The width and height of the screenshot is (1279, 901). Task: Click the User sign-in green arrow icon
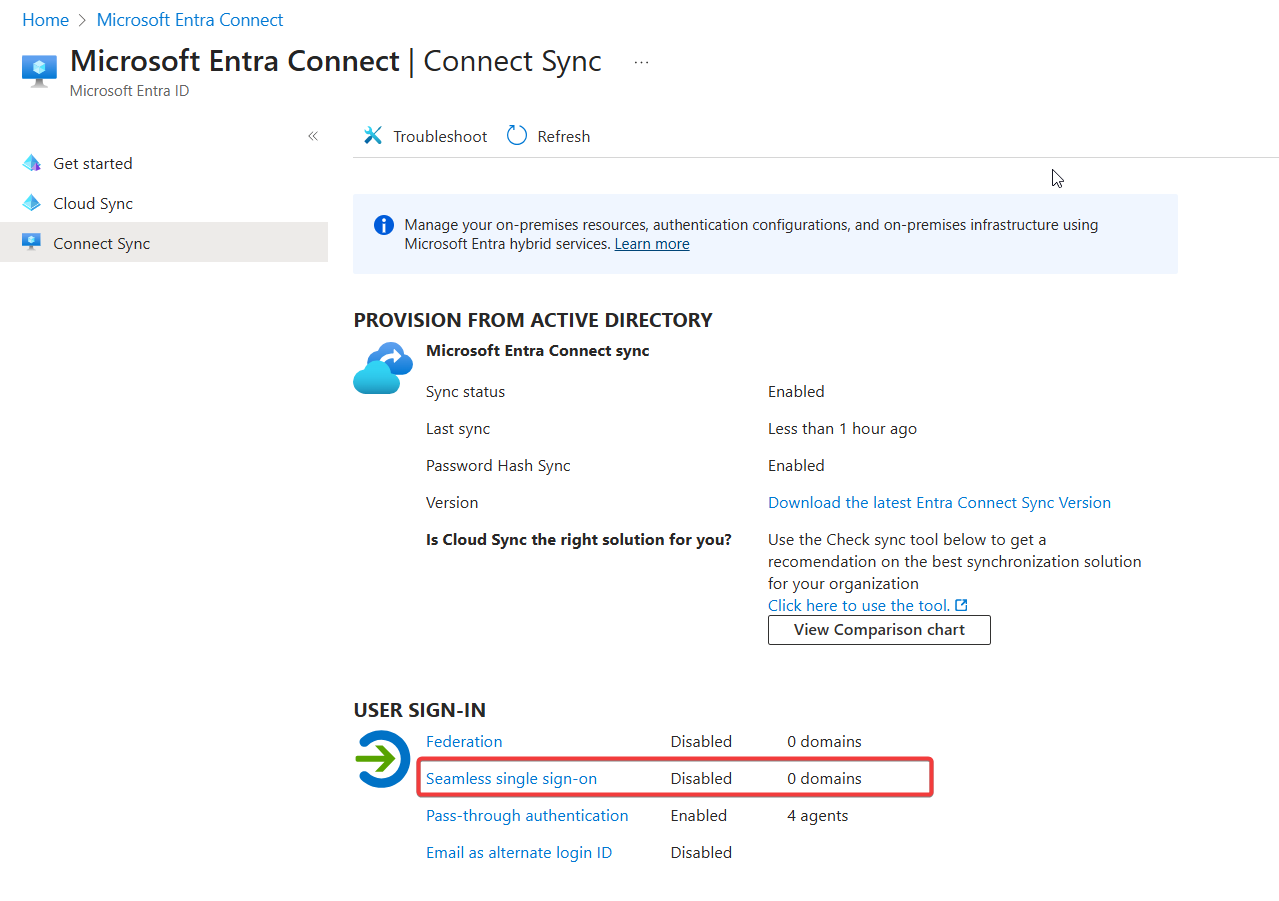point(383,759)
